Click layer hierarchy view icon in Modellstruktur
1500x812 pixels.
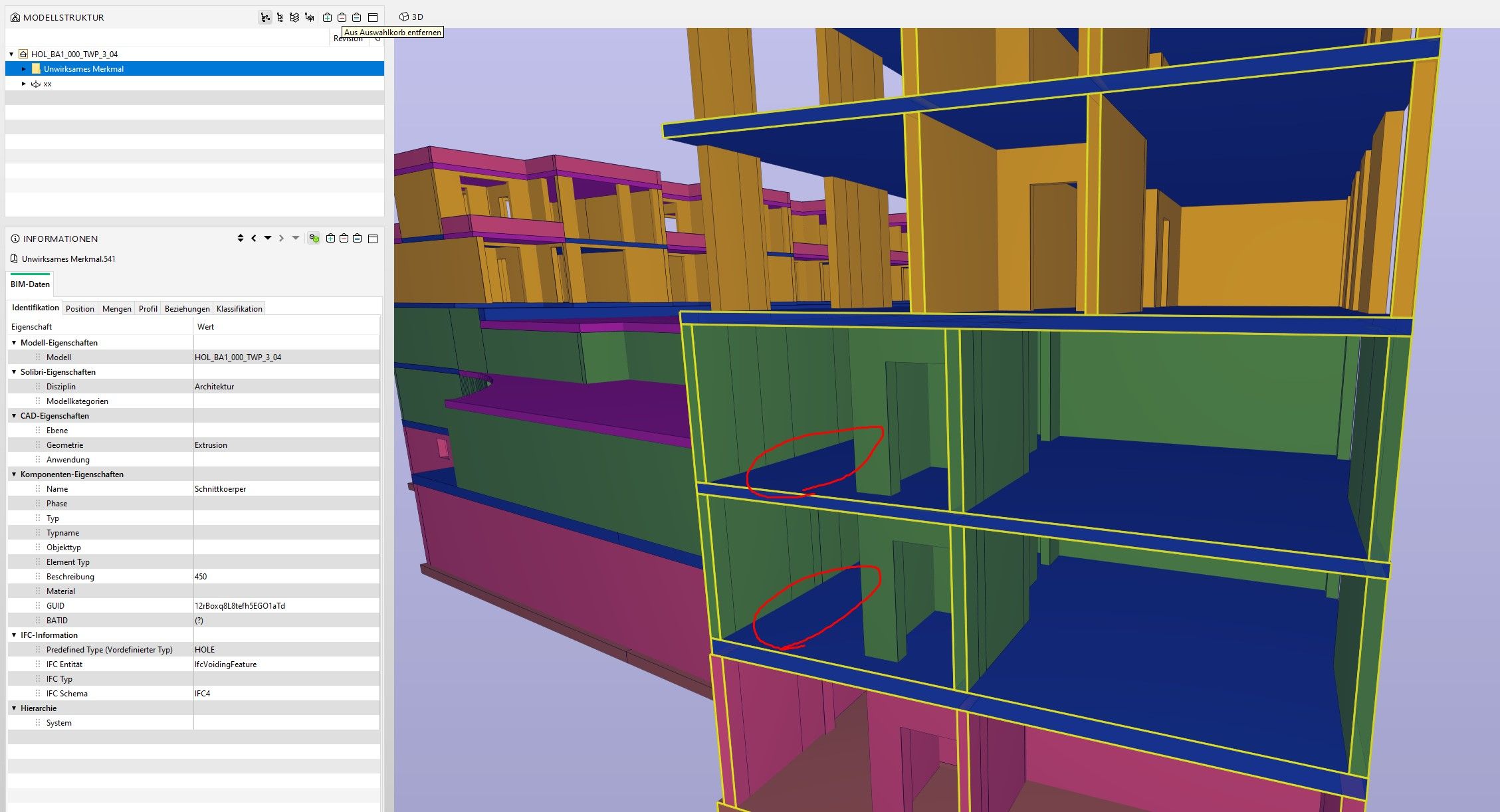click(x=294, y=17)
